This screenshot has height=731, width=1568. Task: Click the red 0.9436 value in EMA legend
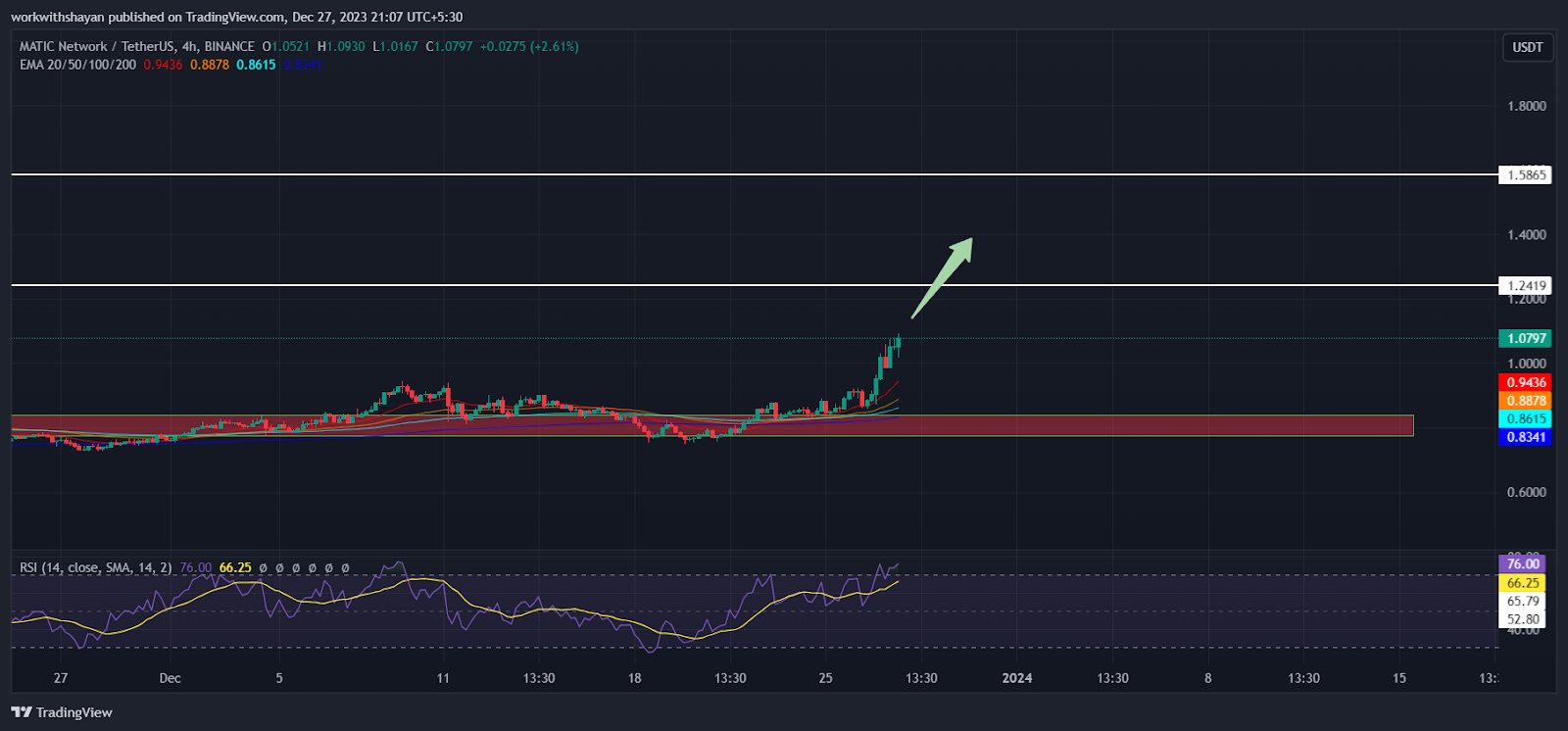pos(163,65)
